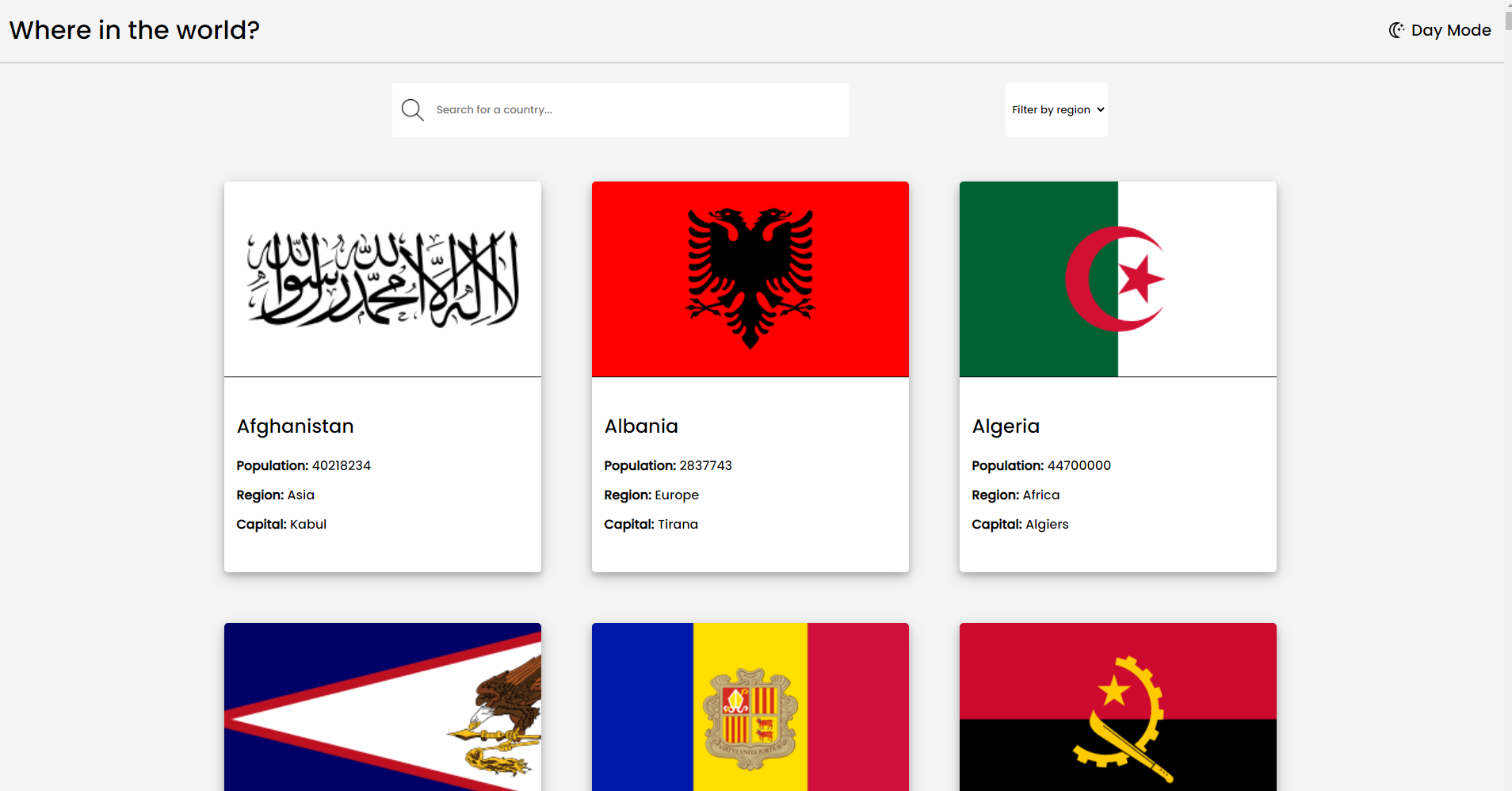Image resolution: width=1512 pixels, height=791 pixels.
Task: Click the Albania flag image
Action: [750, 279]
